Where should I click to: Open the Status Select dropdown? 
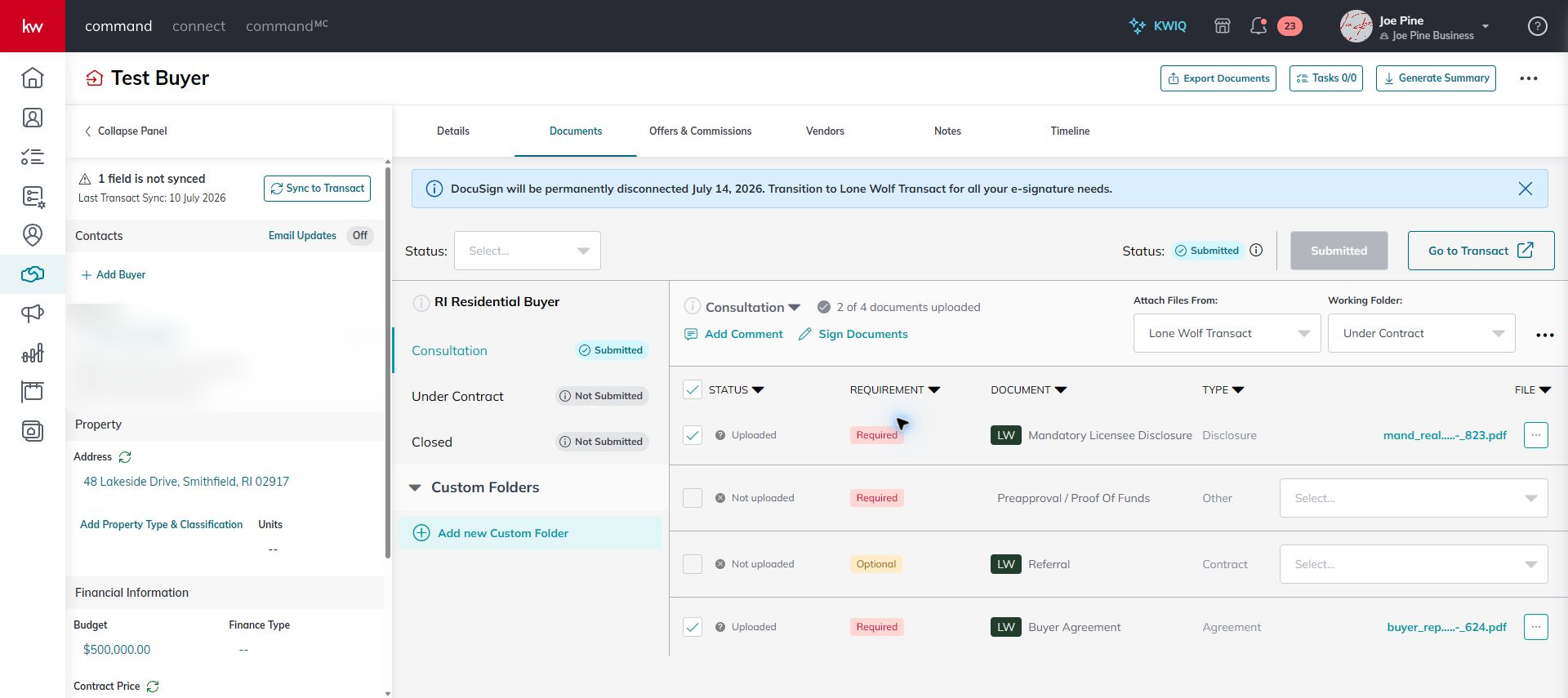point(528,251)
